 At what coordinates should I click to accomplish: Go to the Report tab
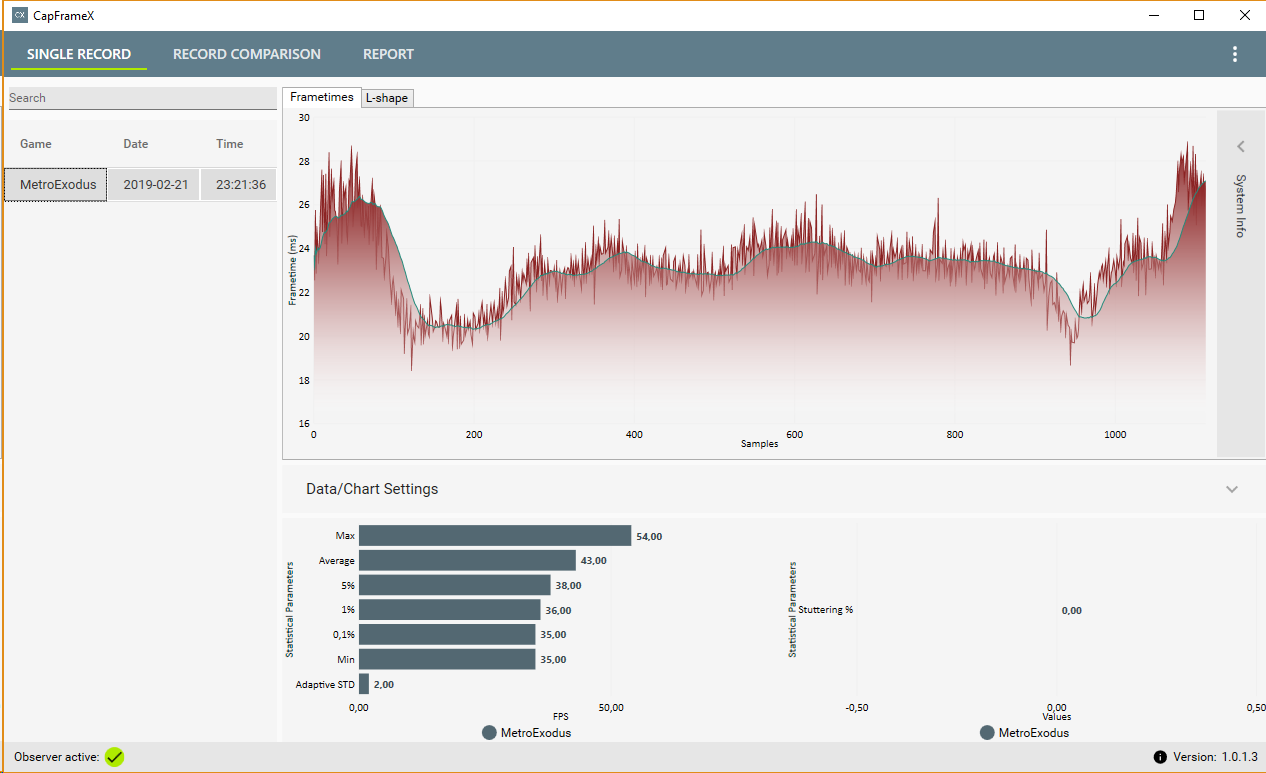pos(388,54)
